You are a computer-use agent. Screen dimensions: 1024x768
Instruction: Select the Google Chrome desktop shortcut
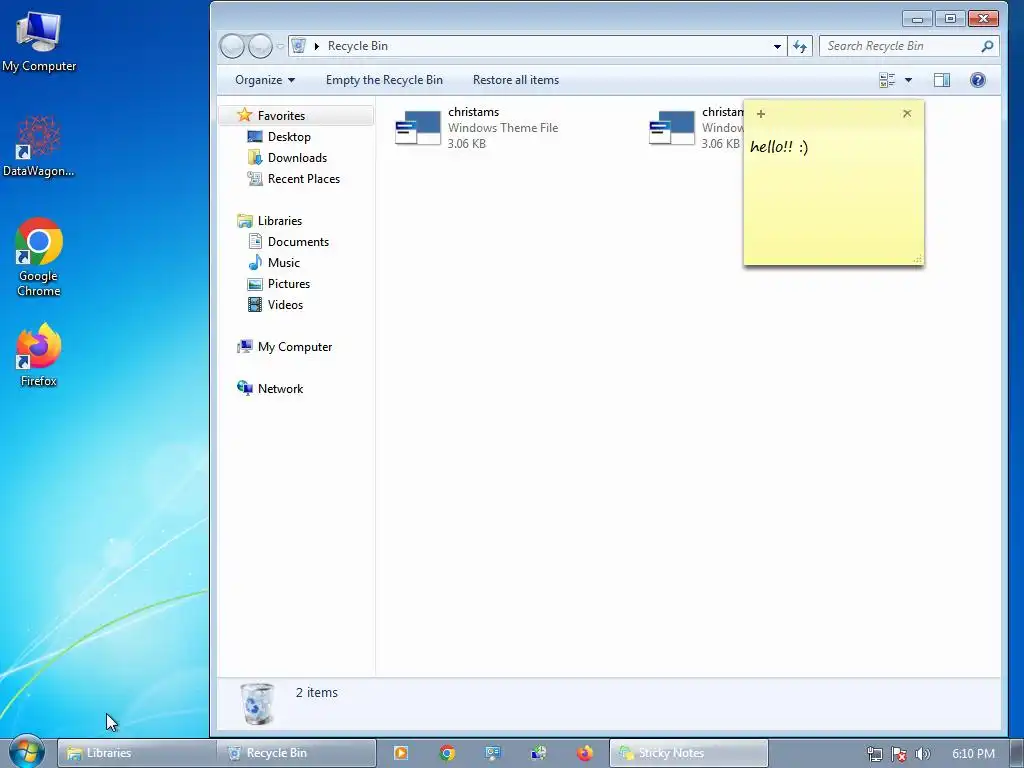click(x=39, y=257)
